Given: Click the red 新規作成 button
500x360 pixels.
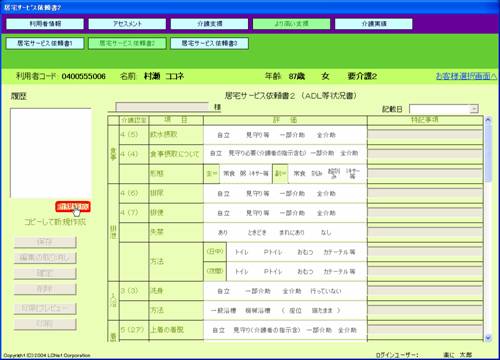Looking at the screenshot, I should [73, 207].
